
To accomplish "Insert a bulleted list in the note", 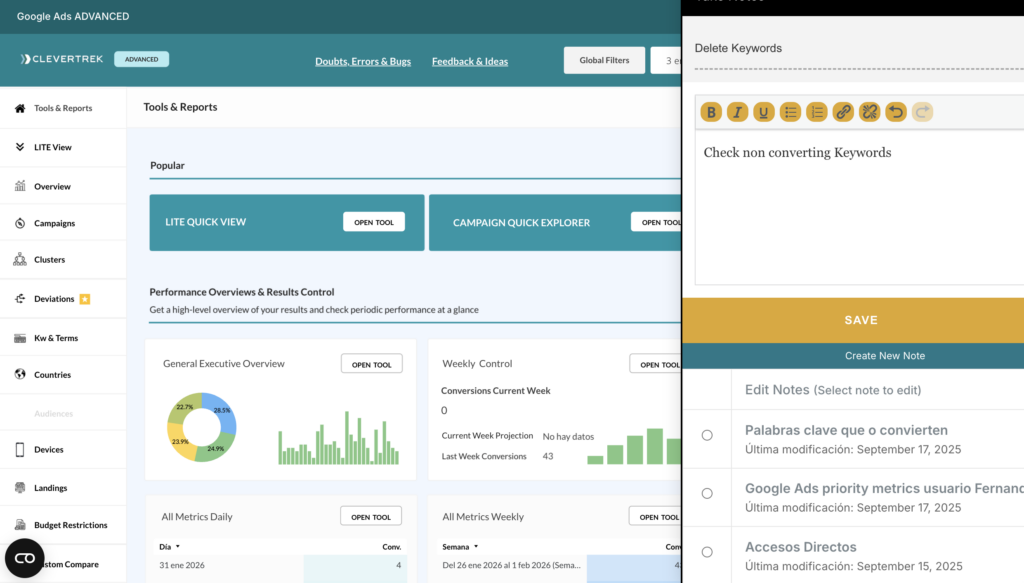I will pyautogui.click(x=790, y=112).
